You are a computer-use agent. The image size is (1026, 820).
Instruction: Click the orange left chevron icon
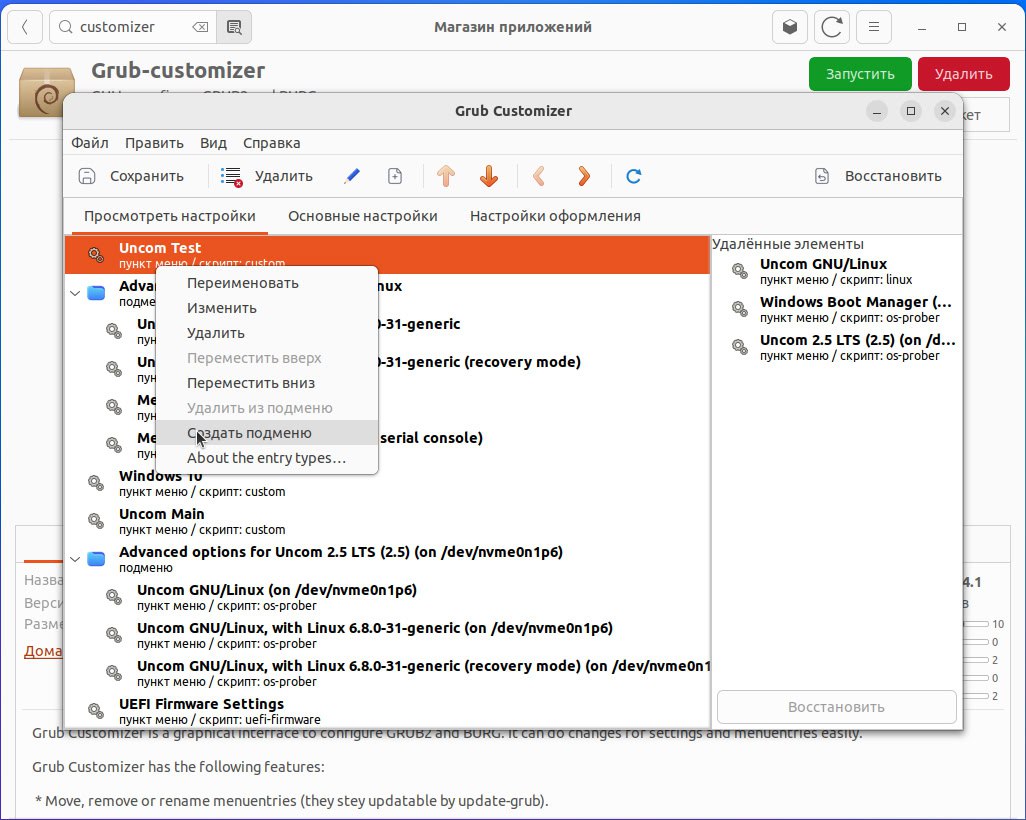[x=539, y=176]
